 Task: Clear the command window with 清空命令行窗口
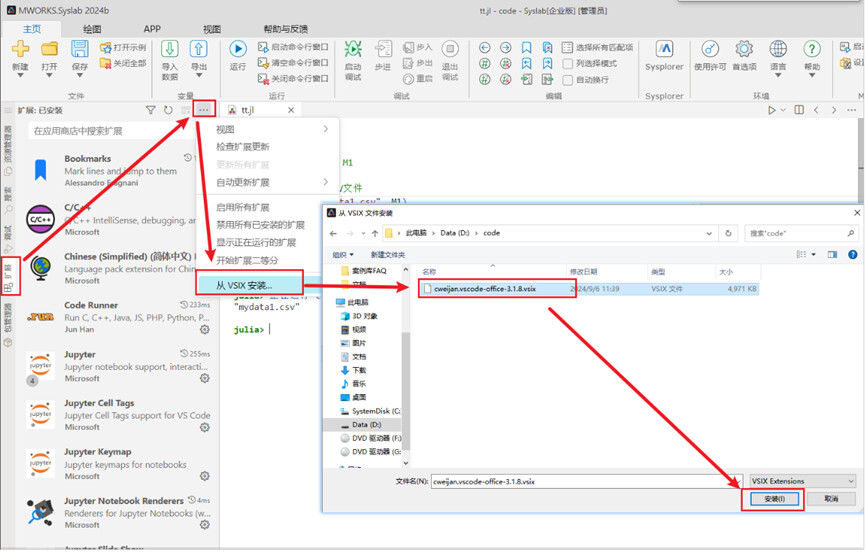[x=293, y=62]
